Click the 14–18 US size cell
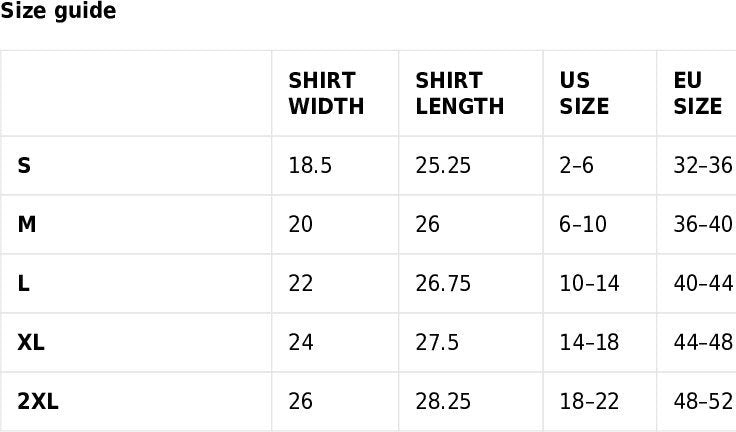Screen dimensions: 736x432 [589, 342]
